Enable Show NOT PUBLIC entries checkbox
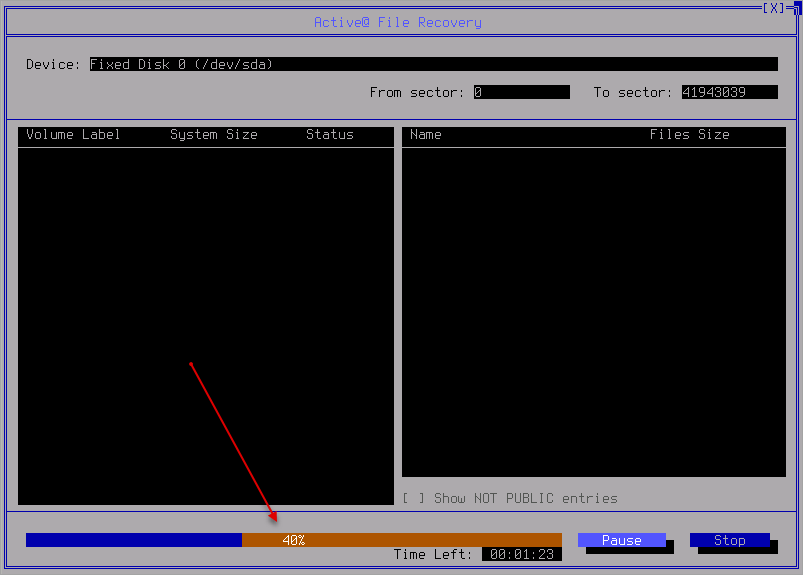 [413, 498]
